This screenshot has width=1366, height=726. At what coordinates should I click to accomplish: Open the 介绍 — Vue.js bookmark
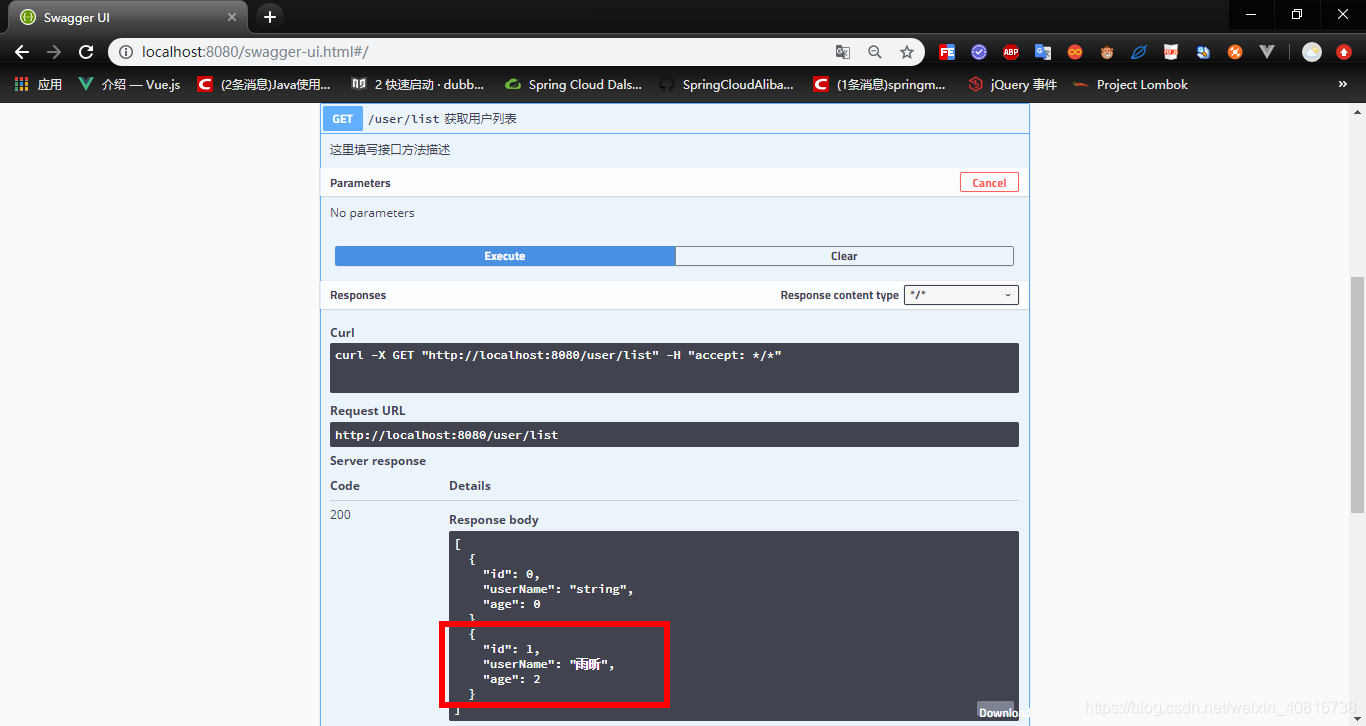point(129,85)
